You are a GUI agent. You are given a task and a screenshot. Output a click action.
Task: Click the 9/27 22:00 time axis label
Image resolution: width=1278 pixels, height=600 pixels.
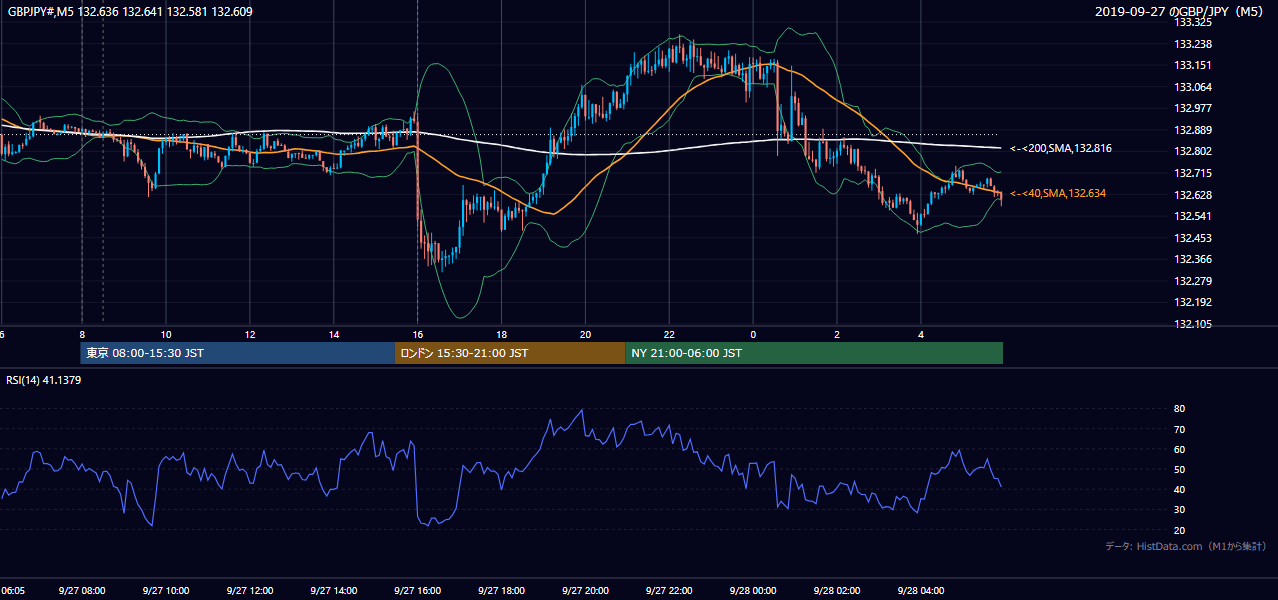669,591
